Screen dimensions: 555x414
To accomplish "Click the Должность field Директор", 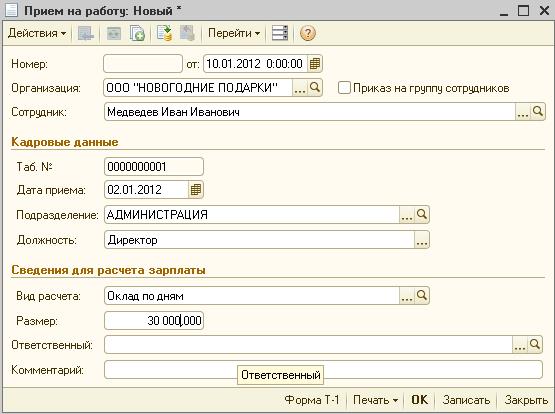I will [259, 240].
